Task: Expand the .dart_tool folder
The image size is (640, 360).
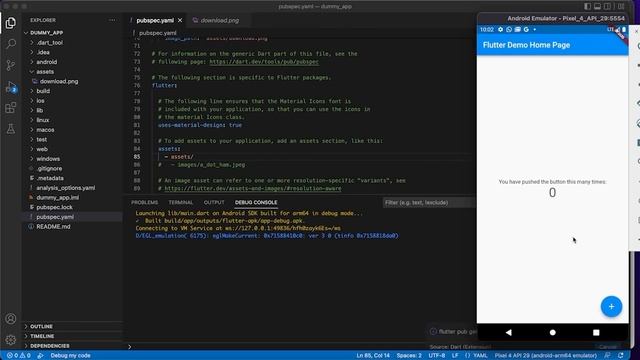Action: 49,42
